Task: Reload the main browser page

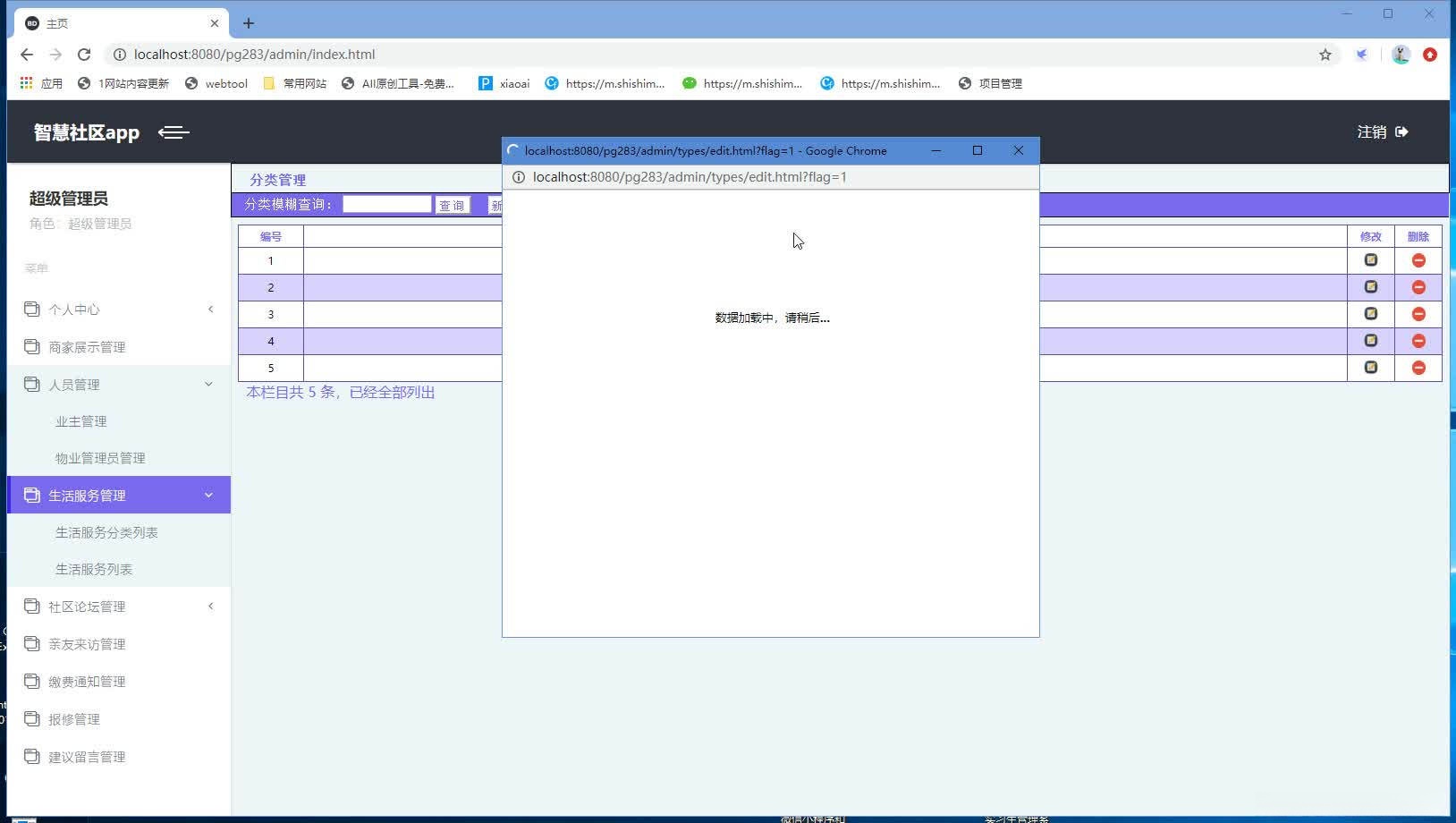Action: (x=84, y=55)
